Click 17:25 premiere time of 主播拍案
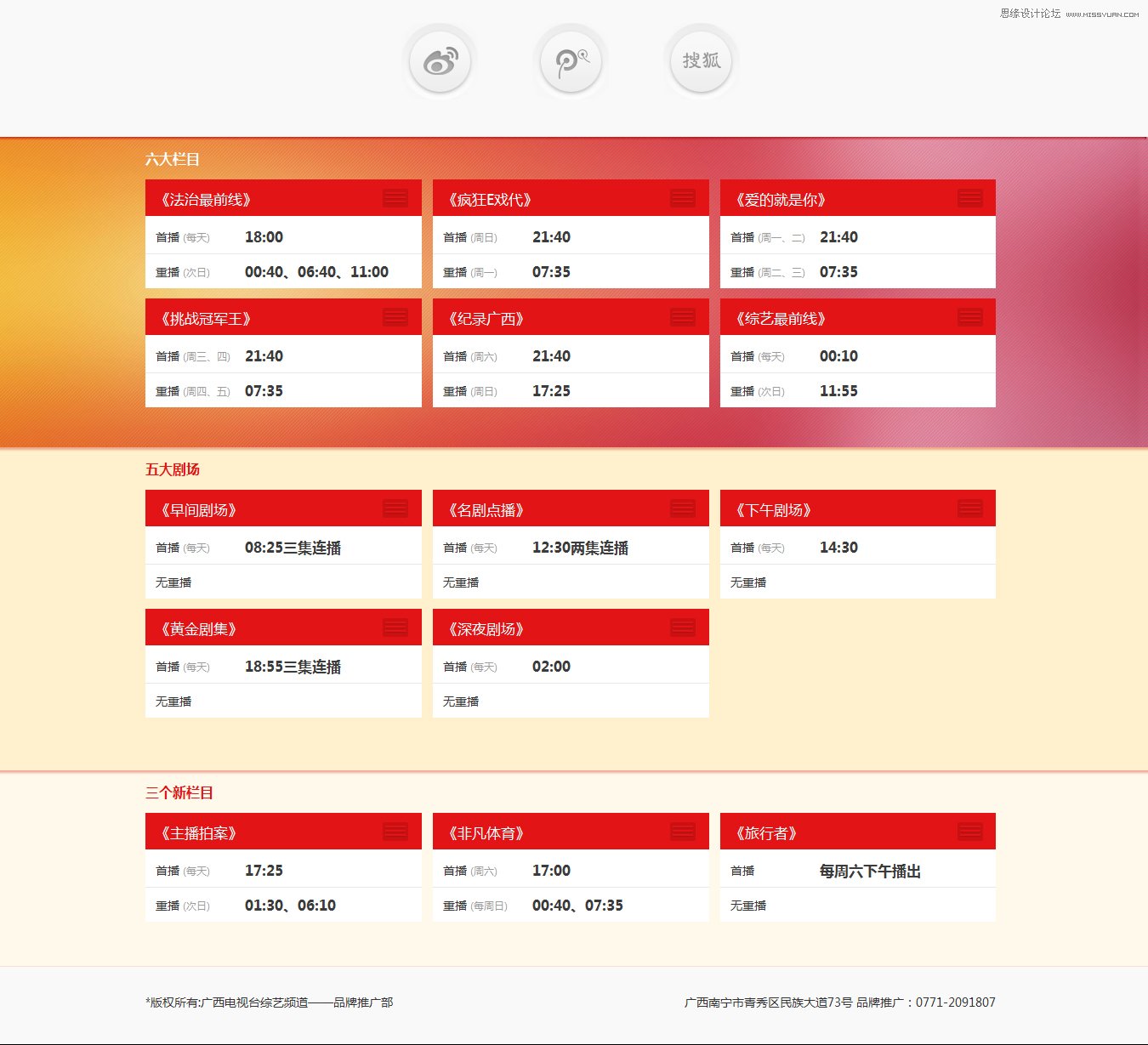Screen dimensions: 1148x1045 (264, 871)
